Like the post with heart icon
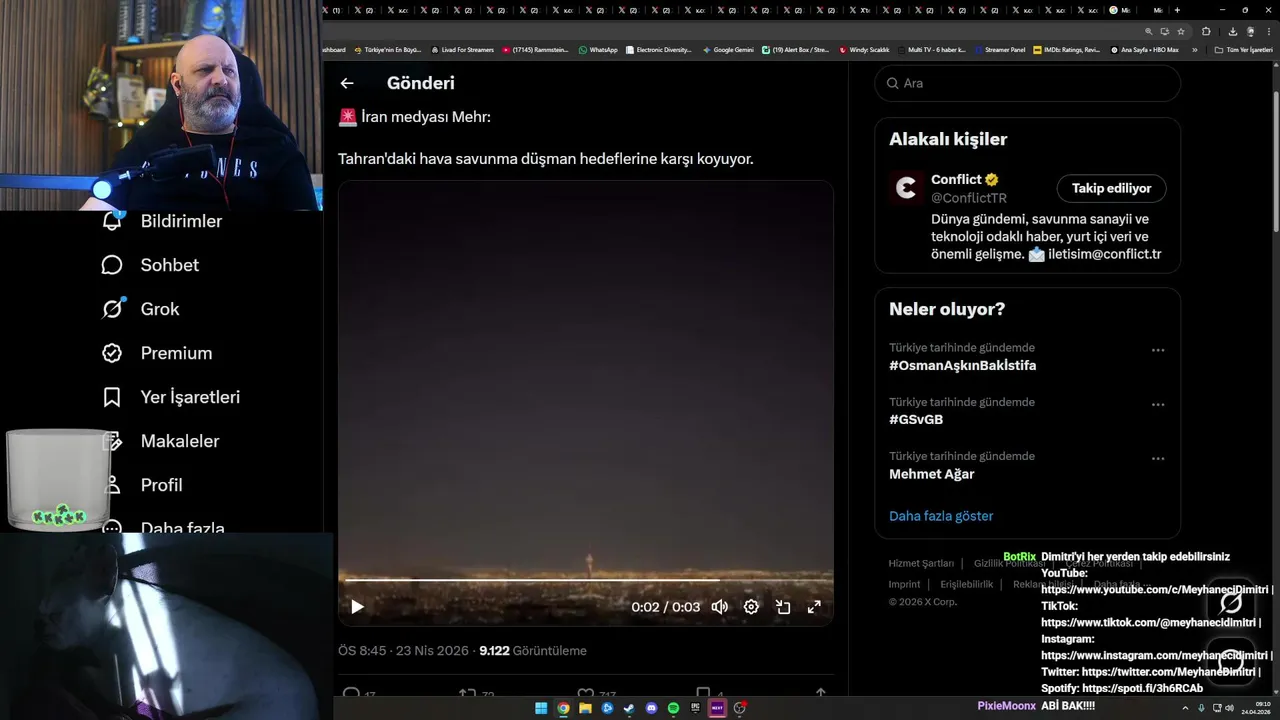This screenshot has width=1280, height=720. [586, 693]
